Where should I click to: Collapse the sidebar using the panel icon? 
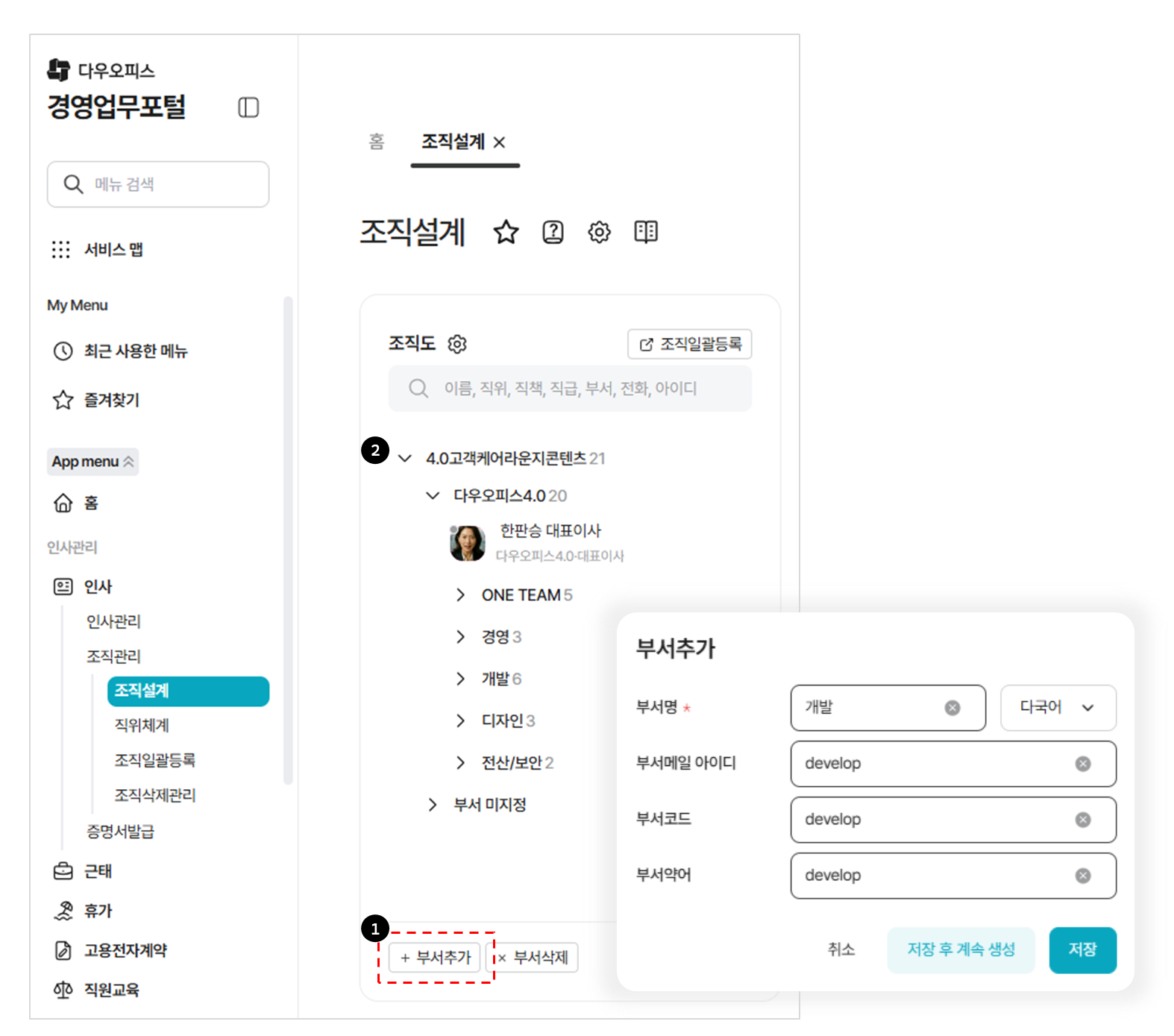(248, 108)
